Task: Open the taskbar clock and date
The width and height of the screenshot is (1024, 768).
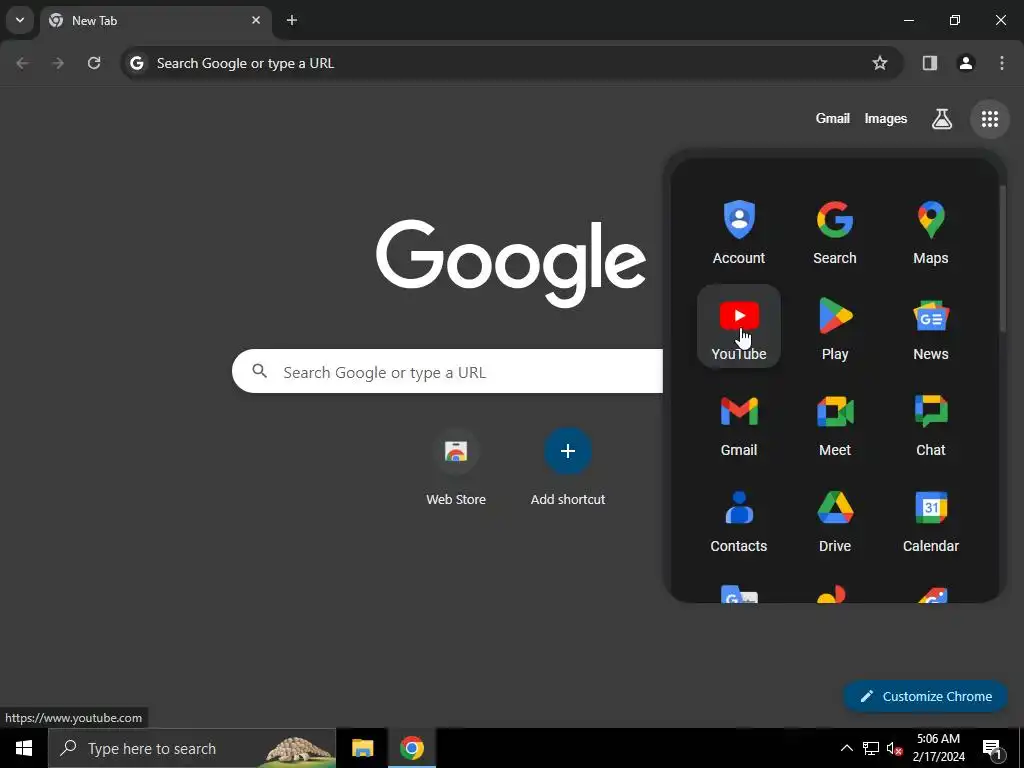Action: (x=938, y=748)
